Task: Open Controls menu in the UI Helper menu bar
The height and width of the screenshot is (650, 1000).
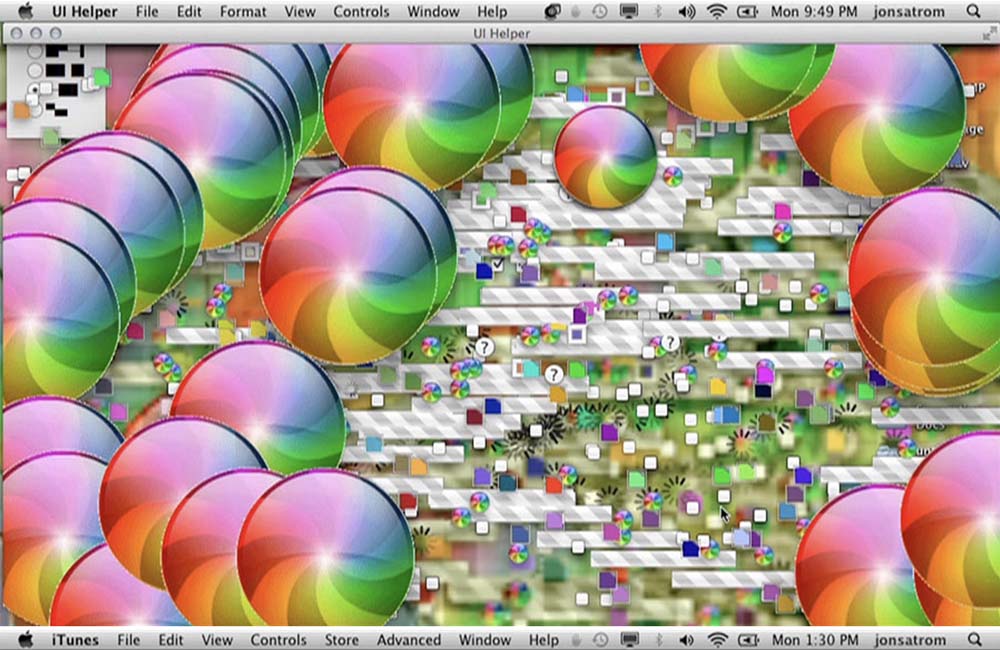Action: pyautogui.click(x=361, y=11)
